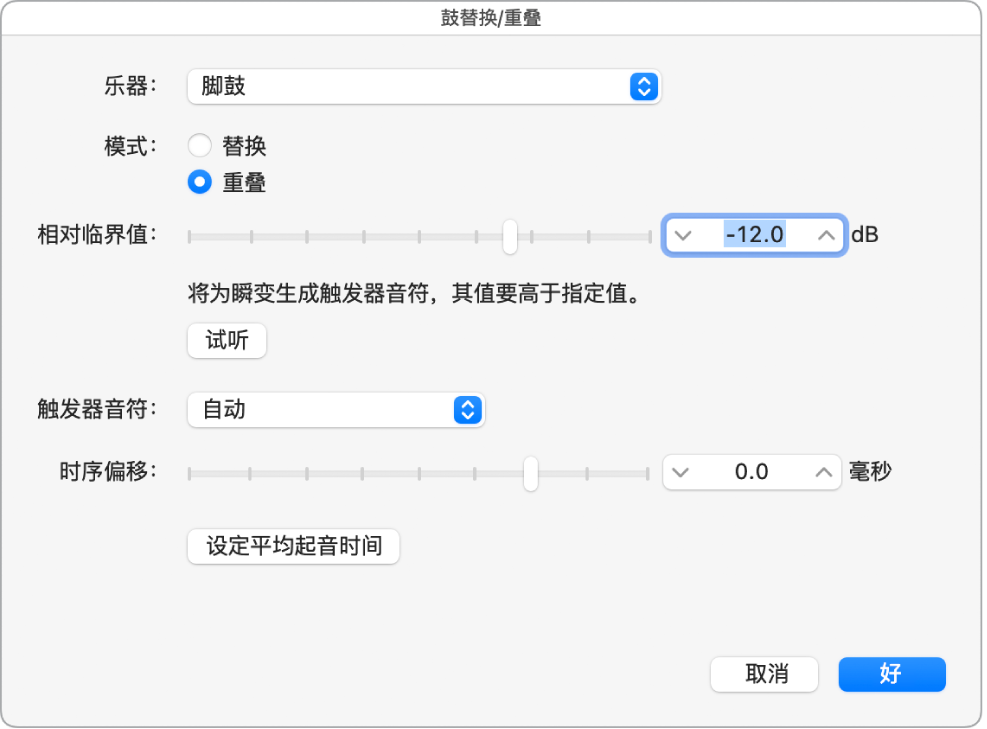Image resolution: width=987 pixels, height=729 pixels.
Task: Decrease 时序偏移 value with down stepper
Action: tap(682, 471)
